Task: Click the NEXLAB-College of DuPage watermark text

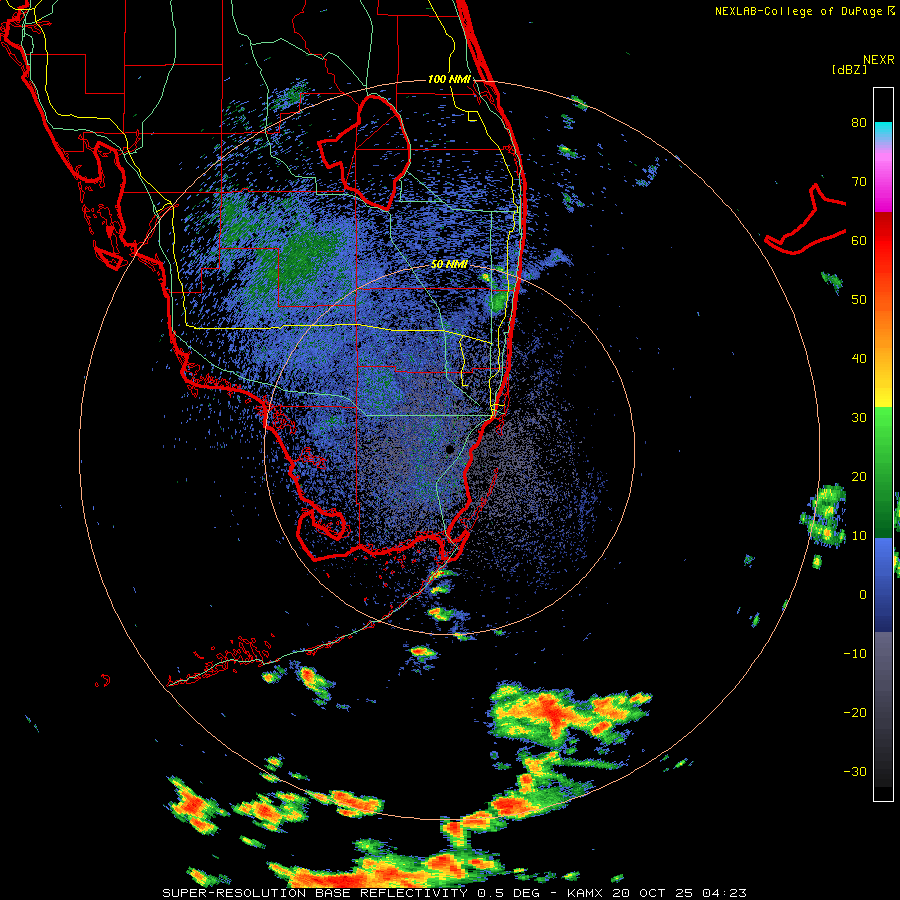Action: pyautogui.click(x=804, y=11)
